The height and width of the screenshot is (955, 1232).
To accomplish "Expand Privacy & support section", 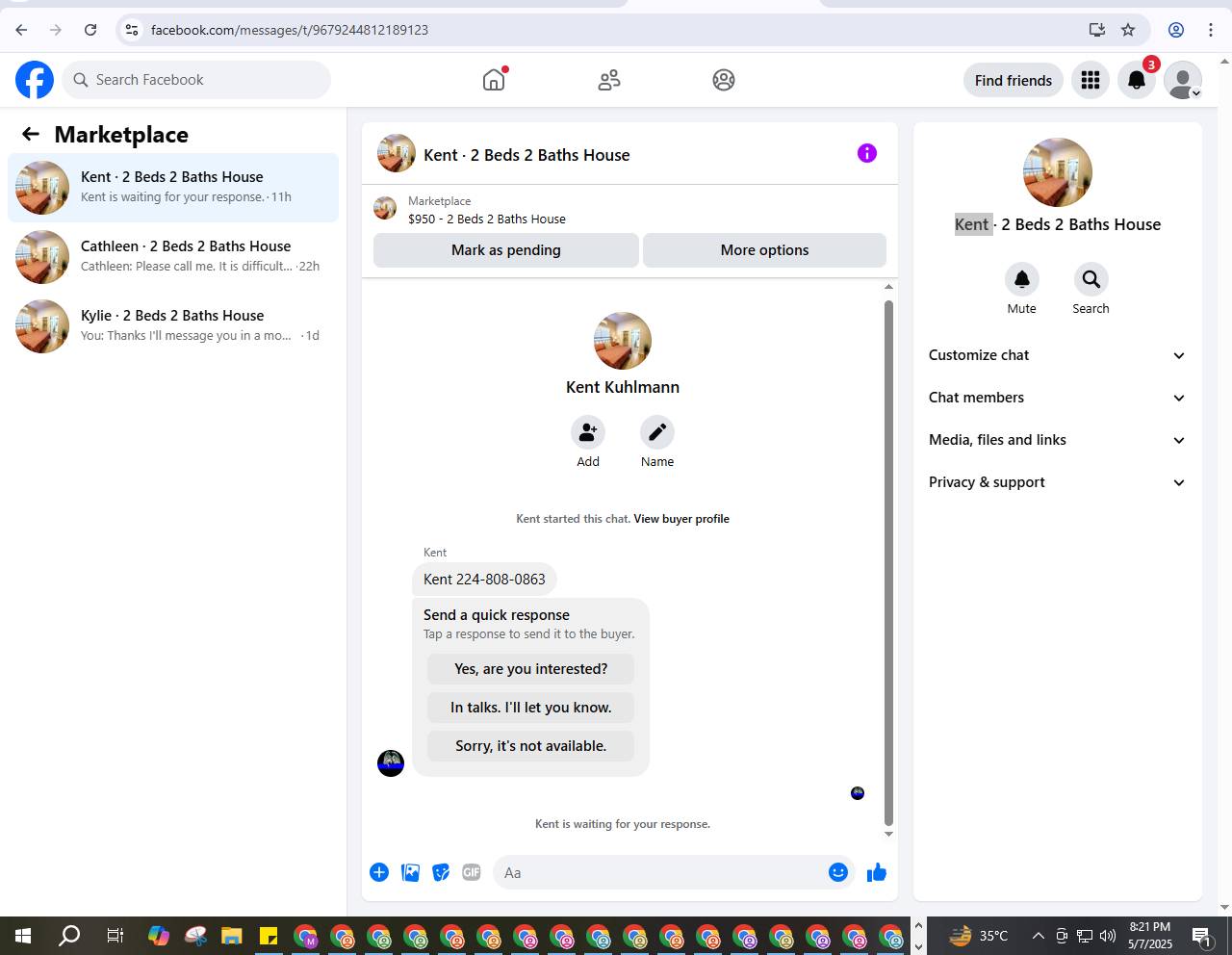I will coord(1057,482).
